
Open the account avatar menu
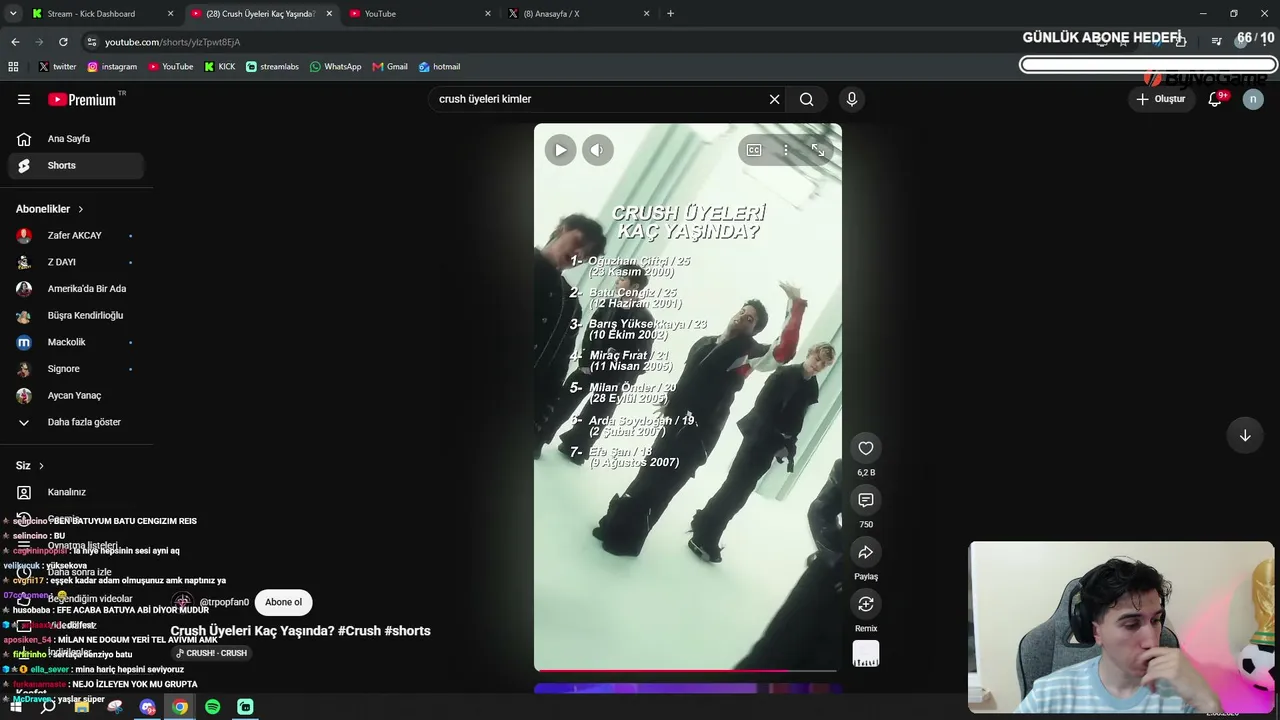pyautogui.click(x=1253, y=99)
